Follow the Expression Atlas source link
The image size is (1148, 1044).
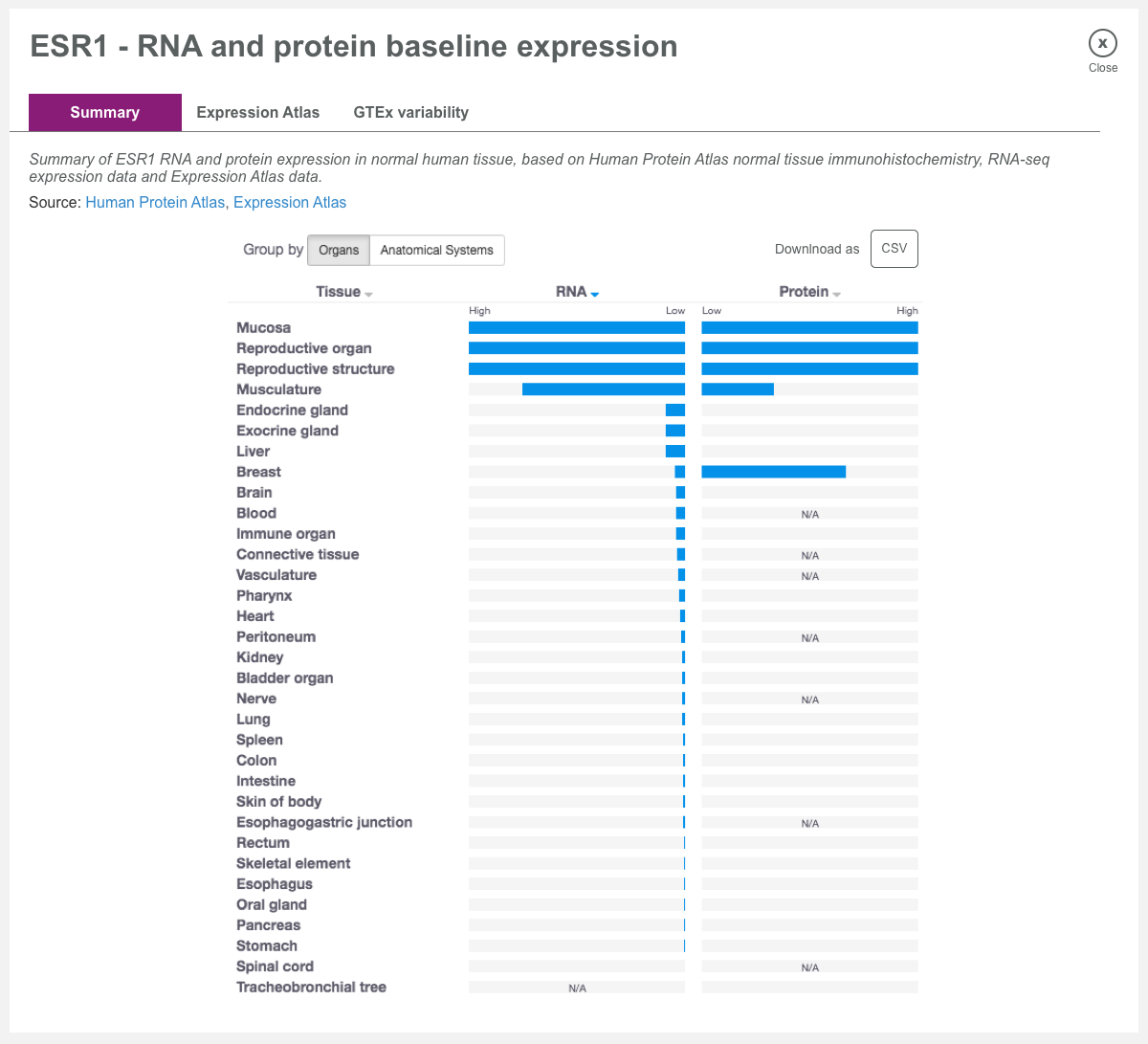pyautogui.click(x=290, y=202)
